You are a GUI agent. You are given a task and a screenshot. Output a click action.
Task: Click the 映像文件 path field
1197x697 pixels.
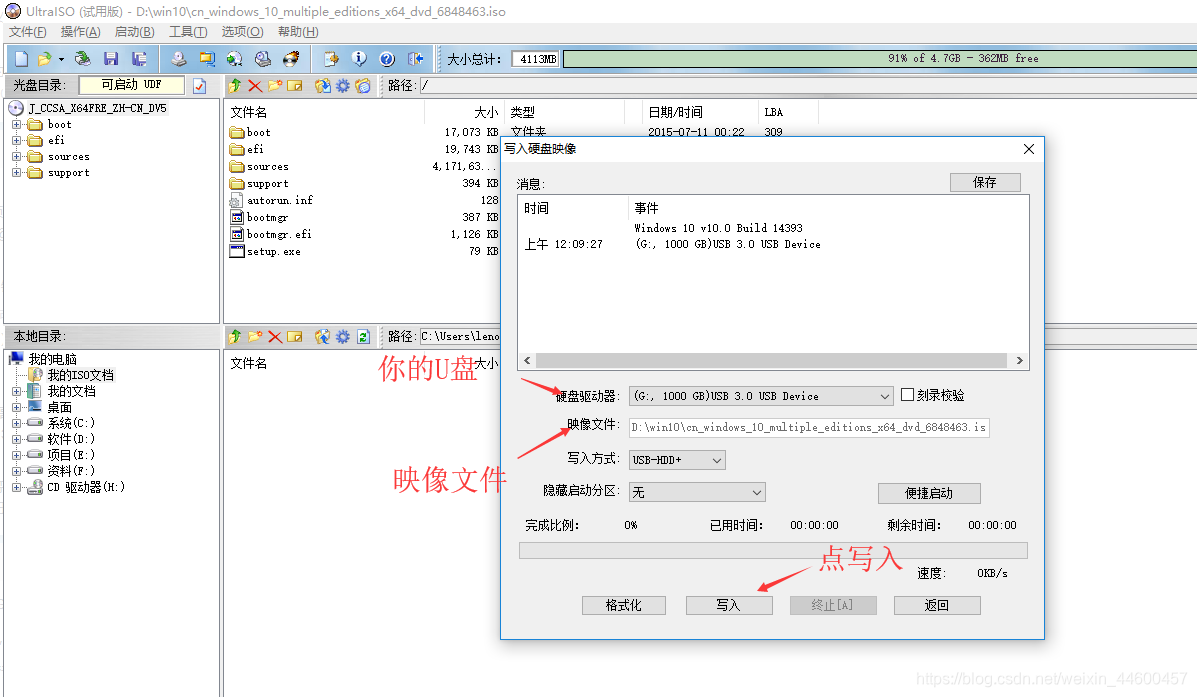(x=809, y=428)
